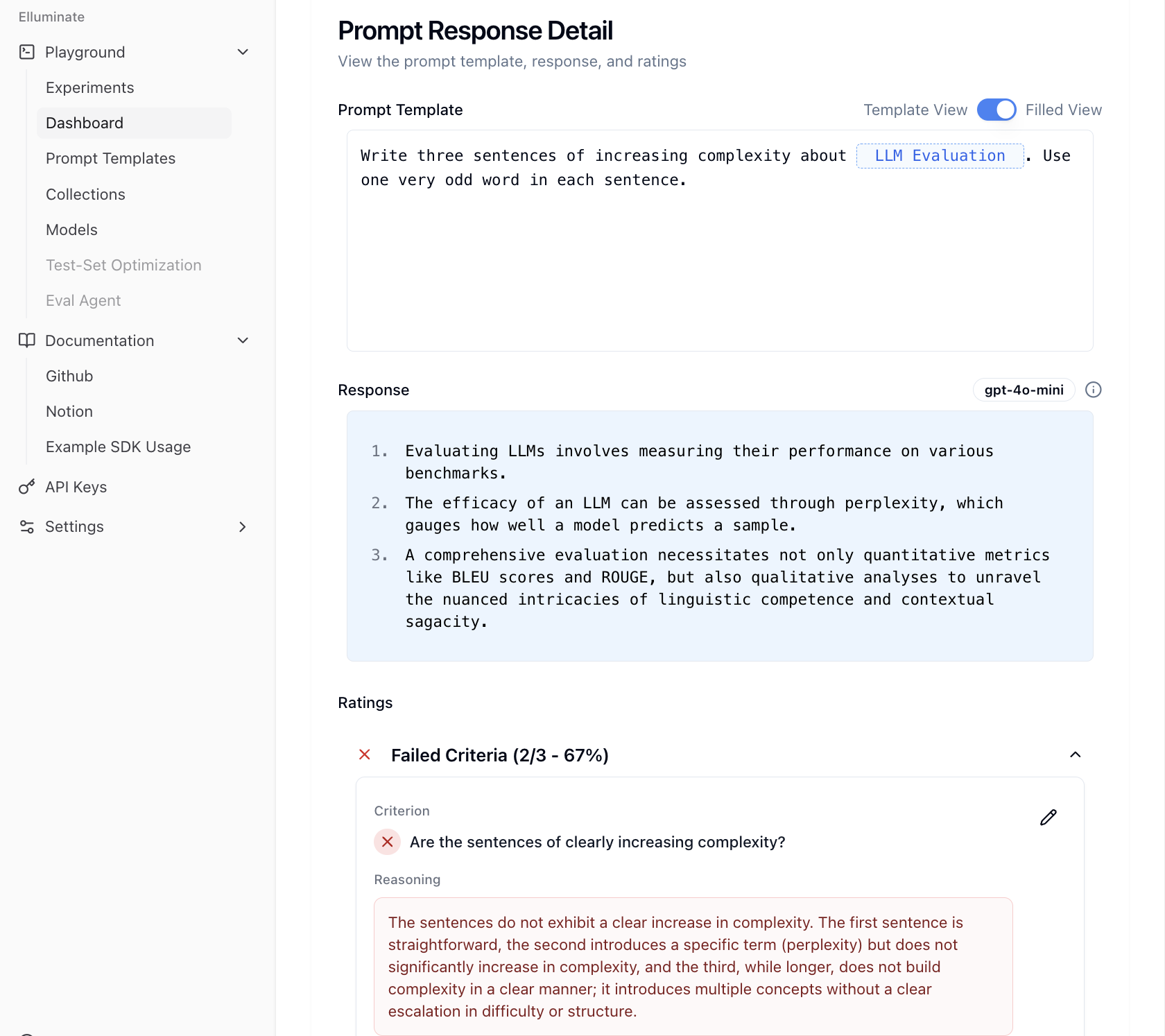Click the Template View label
Viewport: 1165px width, 1036px height.
click(x=915, y=110)
